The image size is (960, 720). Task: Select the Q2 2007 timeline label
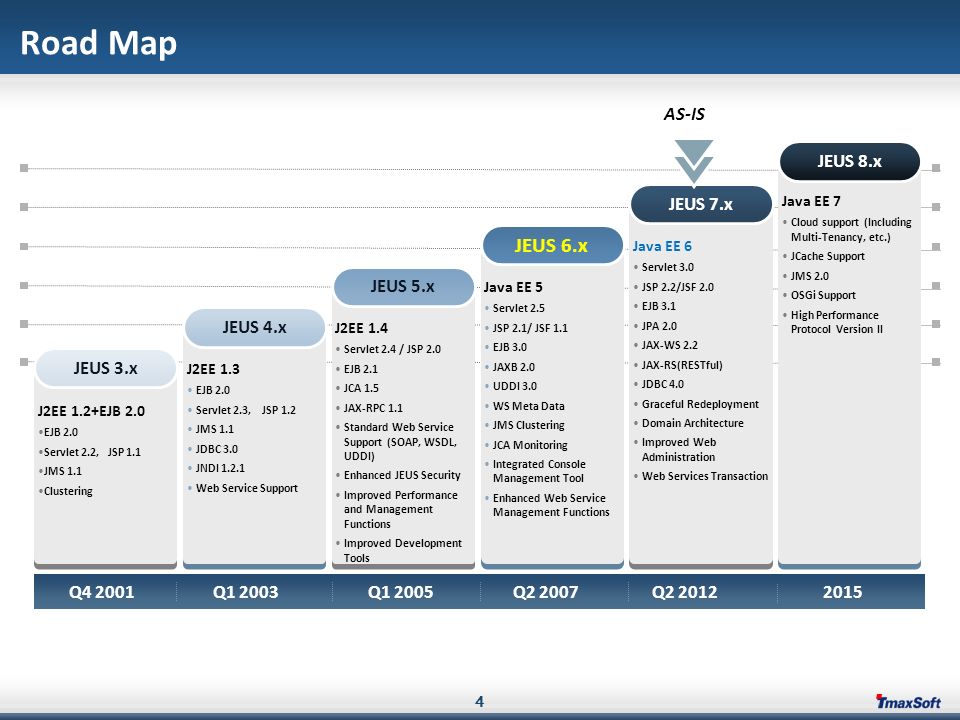click(x=546, y=591)
